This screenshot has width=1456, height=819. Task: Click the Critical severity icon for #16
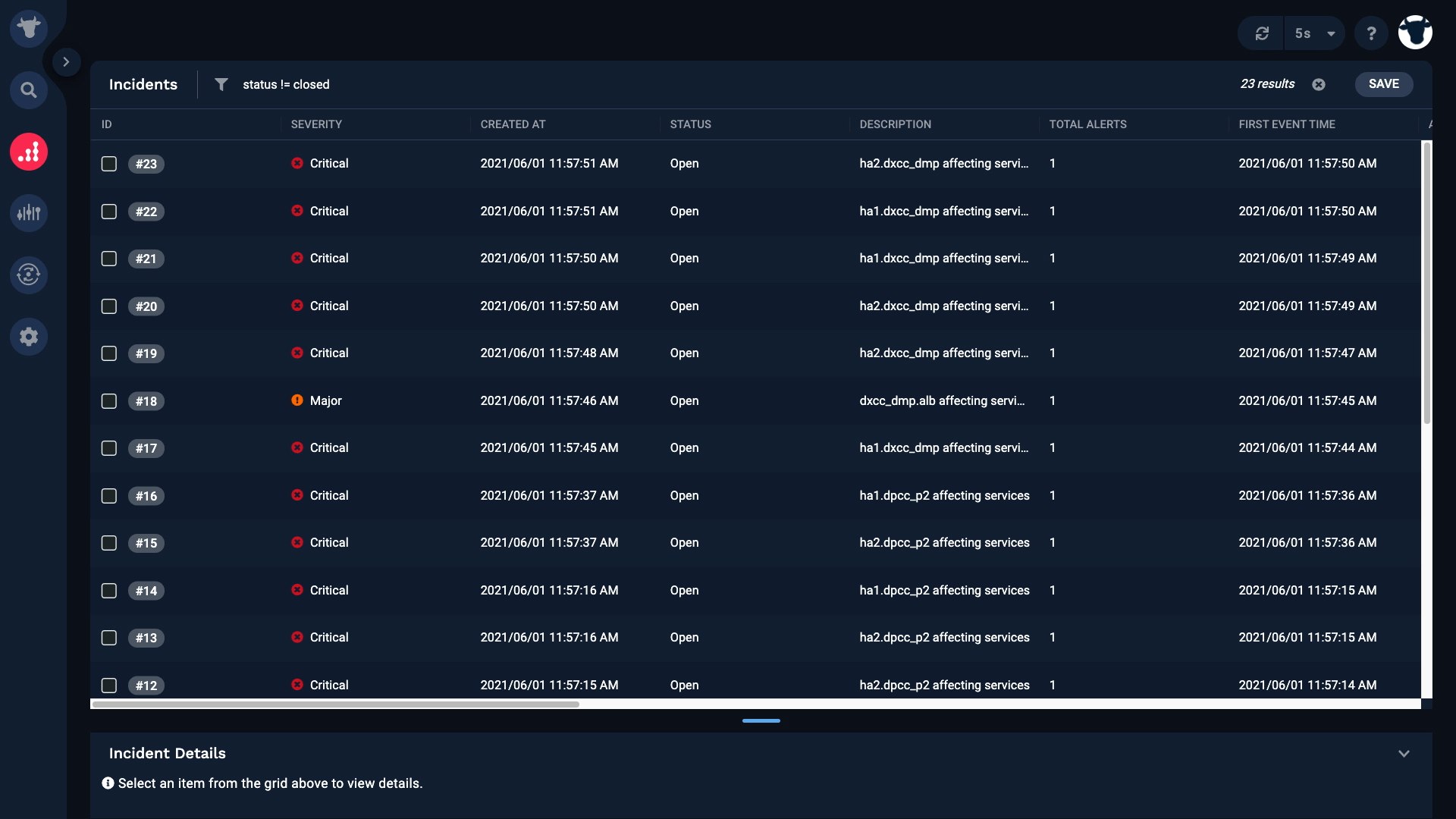coord(297,495)
